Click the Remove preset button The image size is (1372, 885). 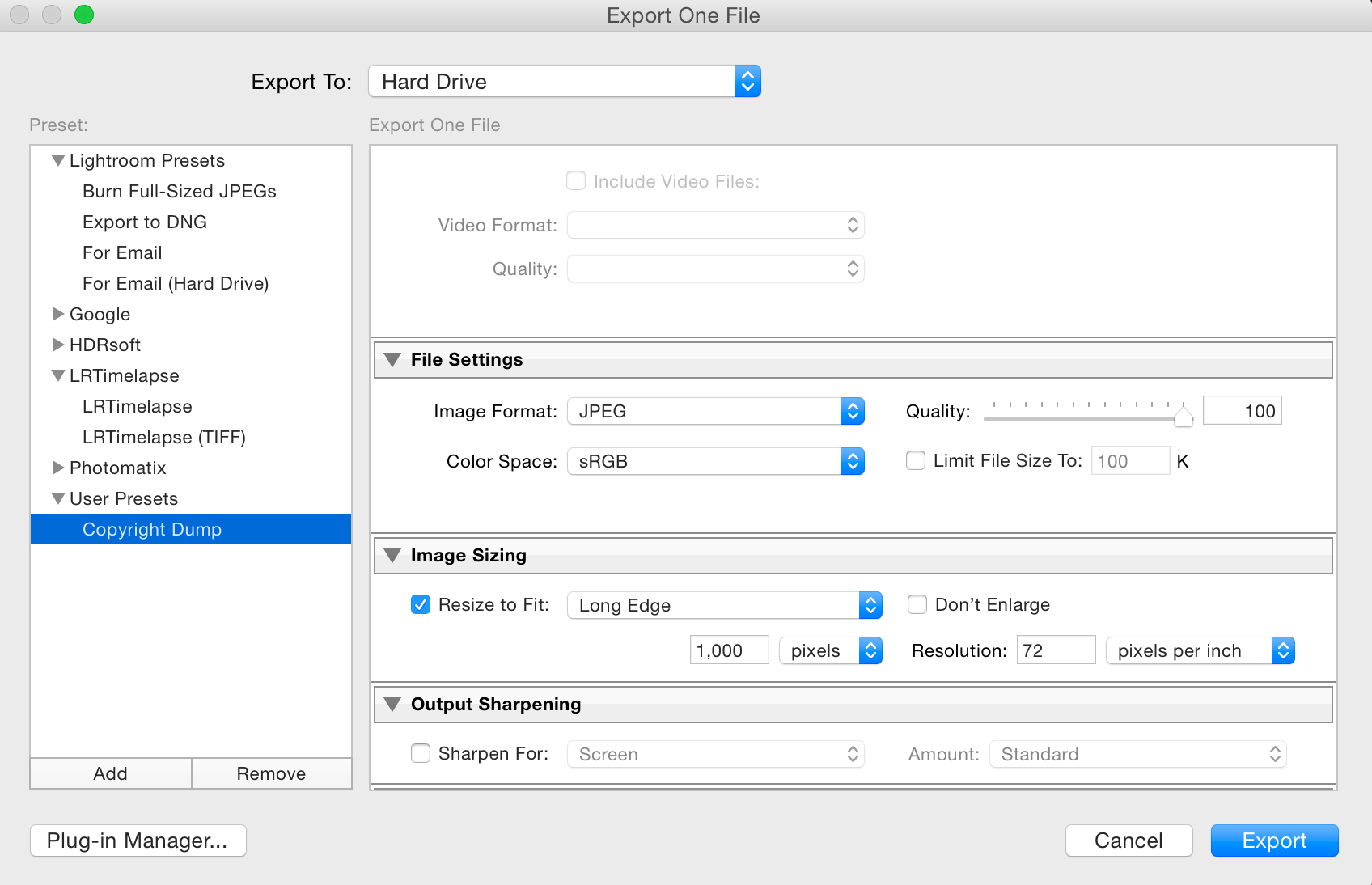coord(272,773)
